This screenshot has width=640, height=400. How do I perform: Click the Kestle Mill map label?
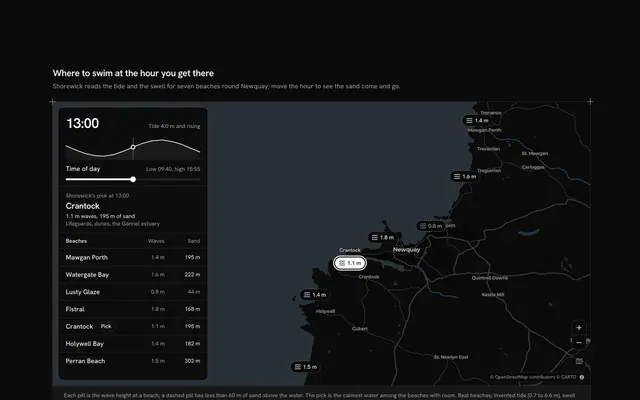pos(493,294)
